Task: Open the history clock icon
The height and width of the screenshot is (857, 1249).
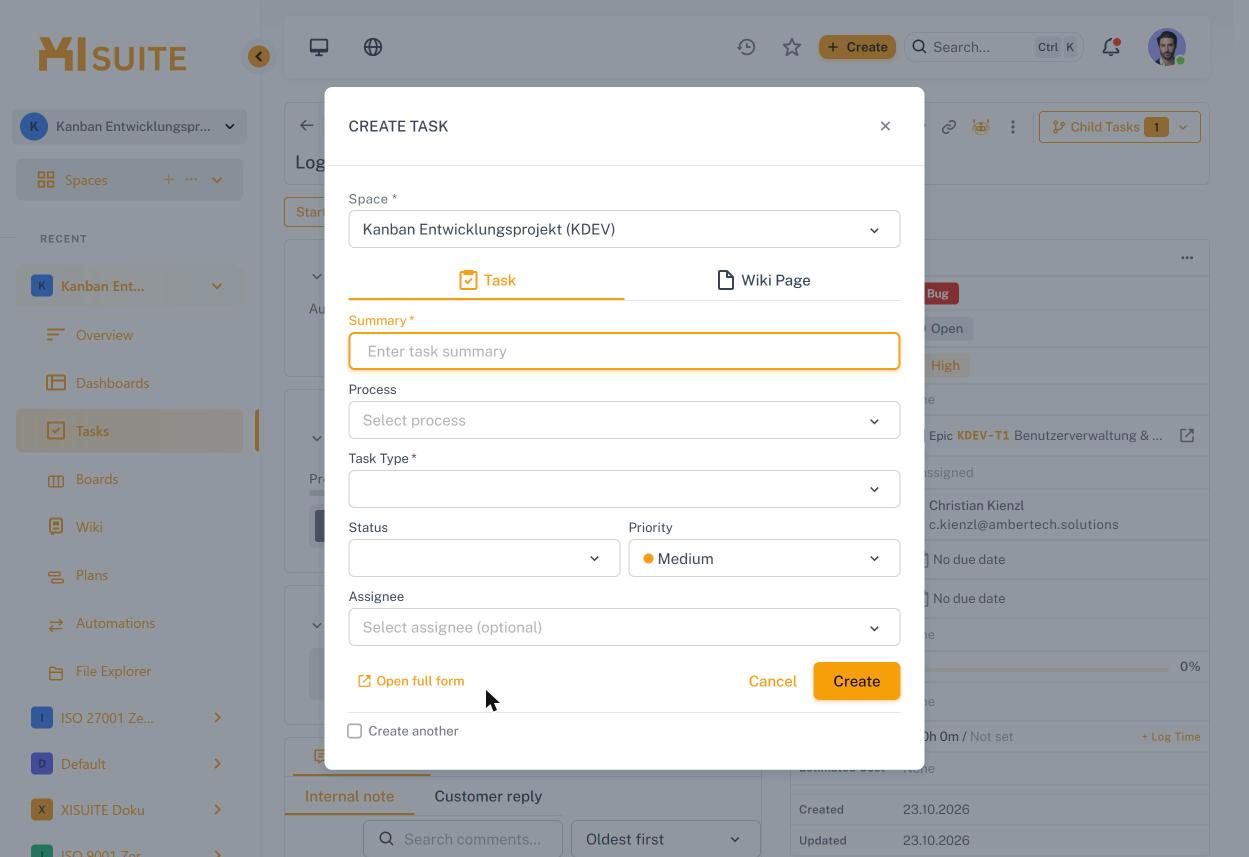Action: point(746,47)
